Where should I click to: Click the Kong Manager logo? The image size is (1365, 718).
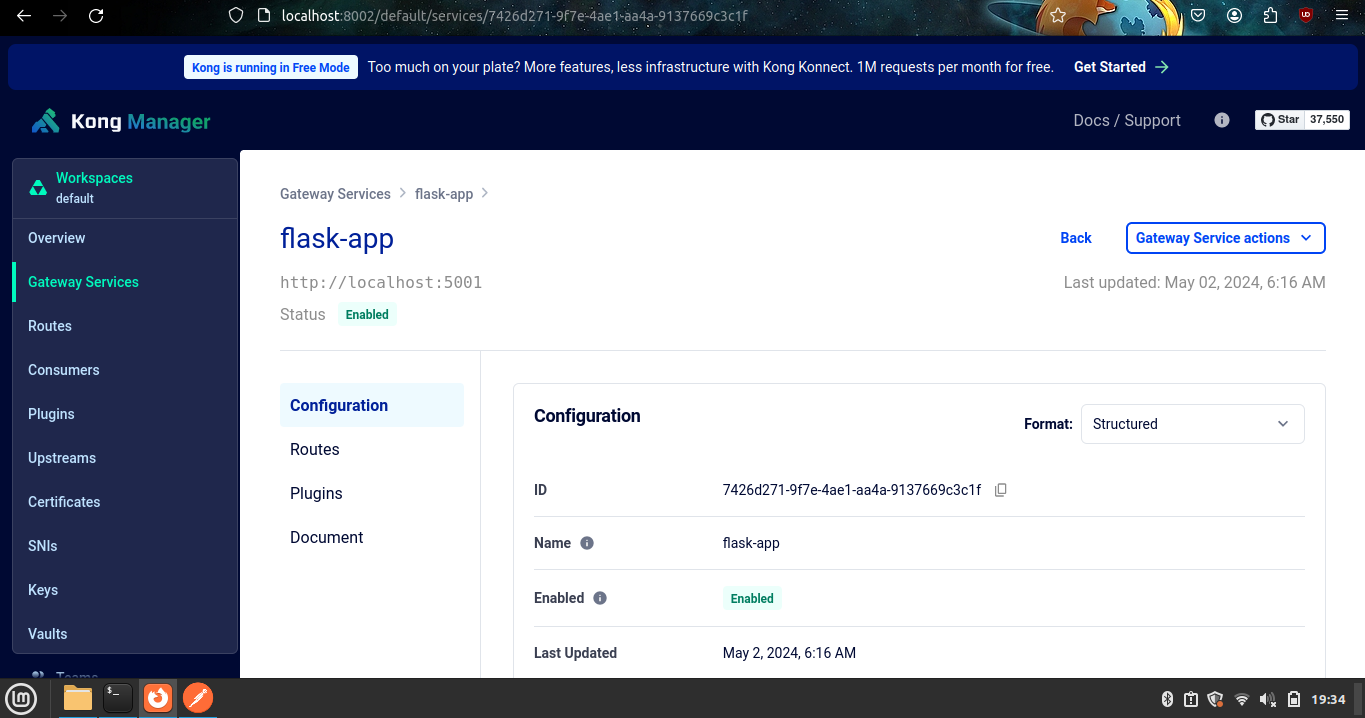120,121
